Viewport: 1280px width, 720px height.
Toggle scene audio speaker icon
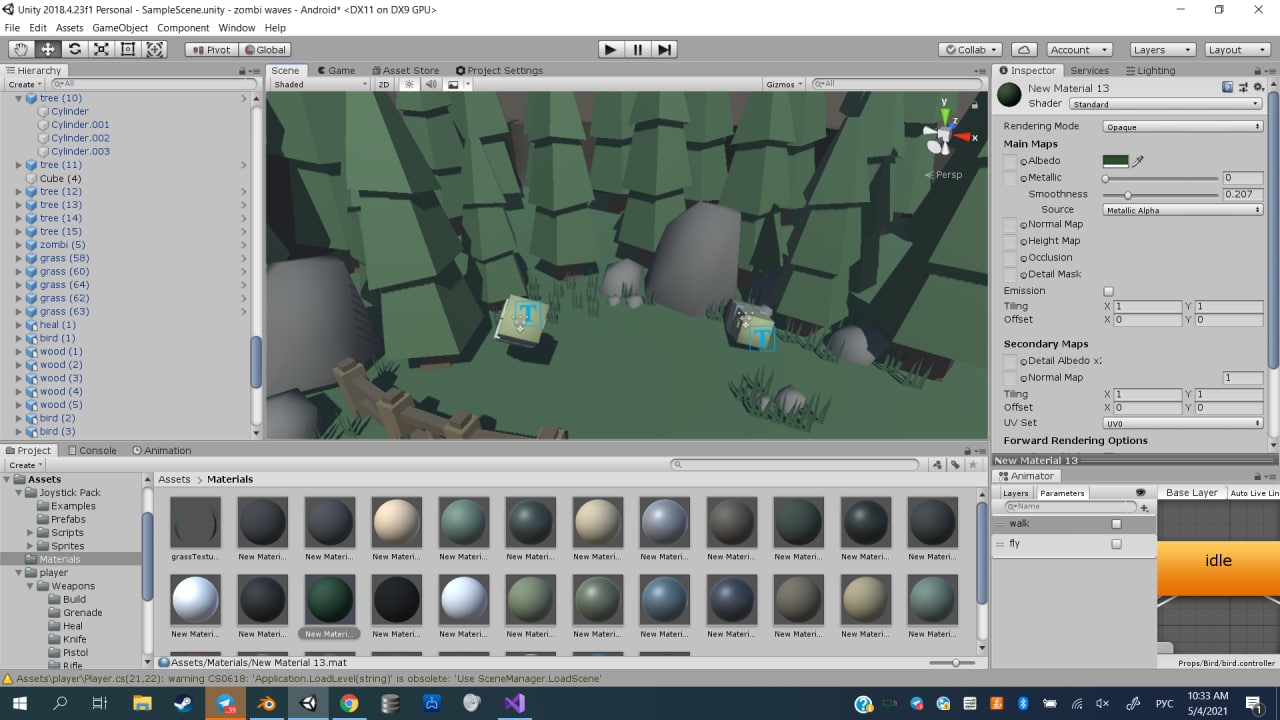(x=431, y=84)
